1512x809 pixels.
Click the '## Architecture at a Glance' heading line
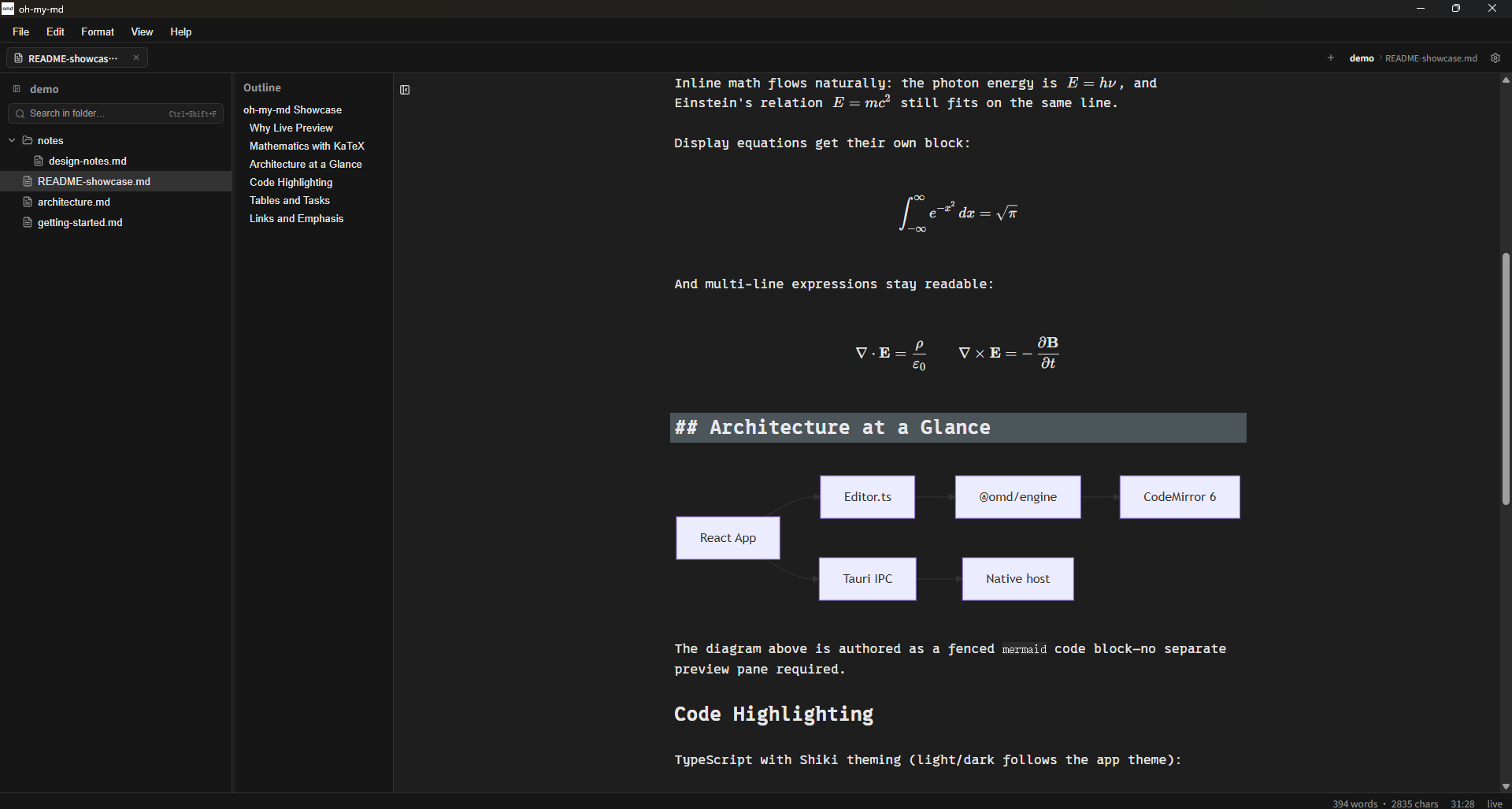click(x=958, y=428)
